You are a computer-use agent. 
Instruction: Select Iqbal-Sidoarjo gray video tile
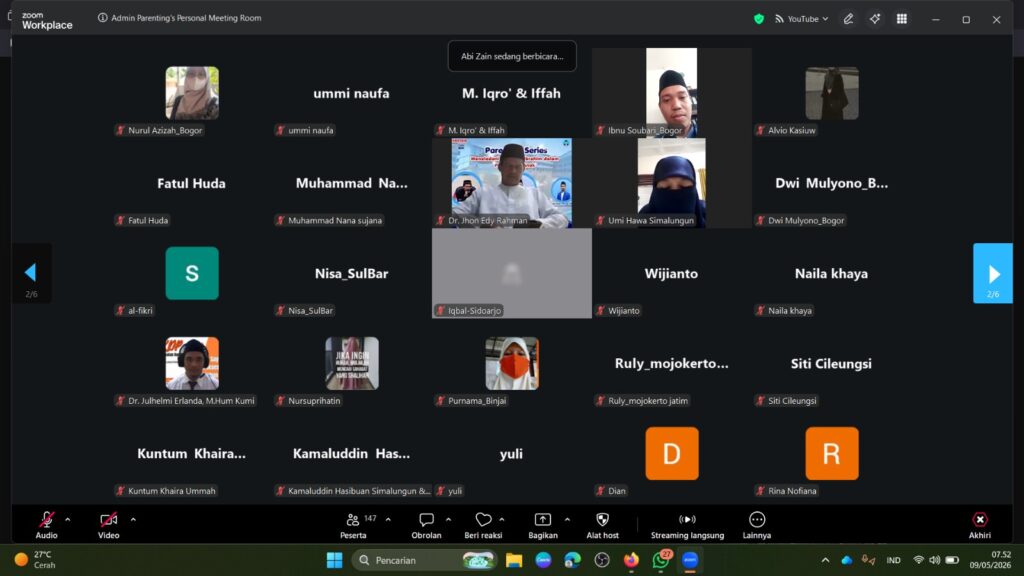pyautogui.click(x=511, y=273)
